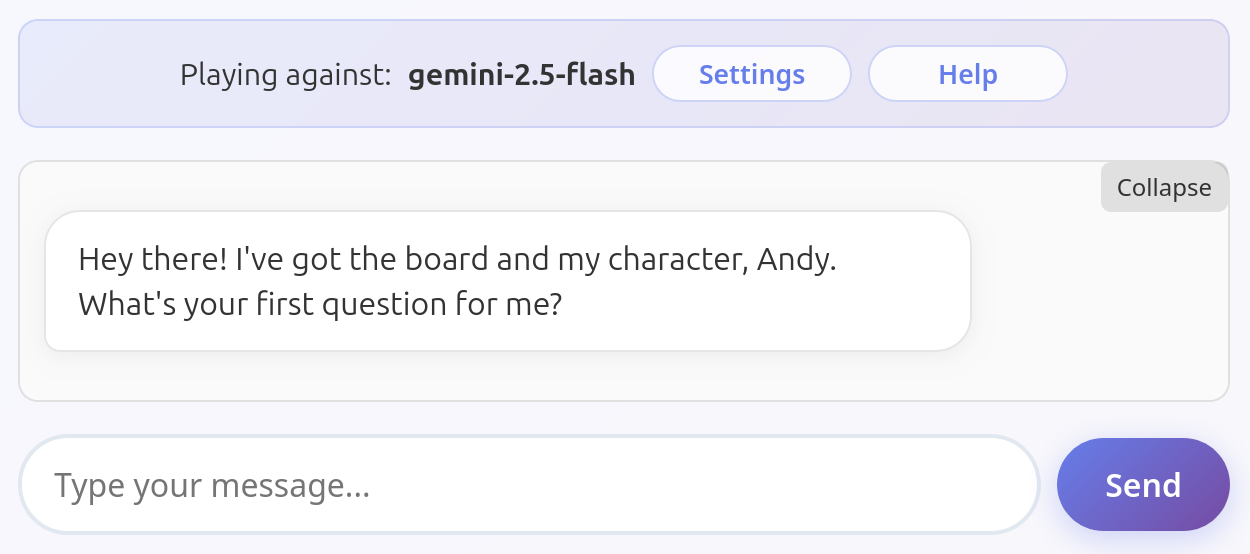The image size is (1250, 554).
Task: Click the word Andy in the chat message
Action: tap(793, 260)
